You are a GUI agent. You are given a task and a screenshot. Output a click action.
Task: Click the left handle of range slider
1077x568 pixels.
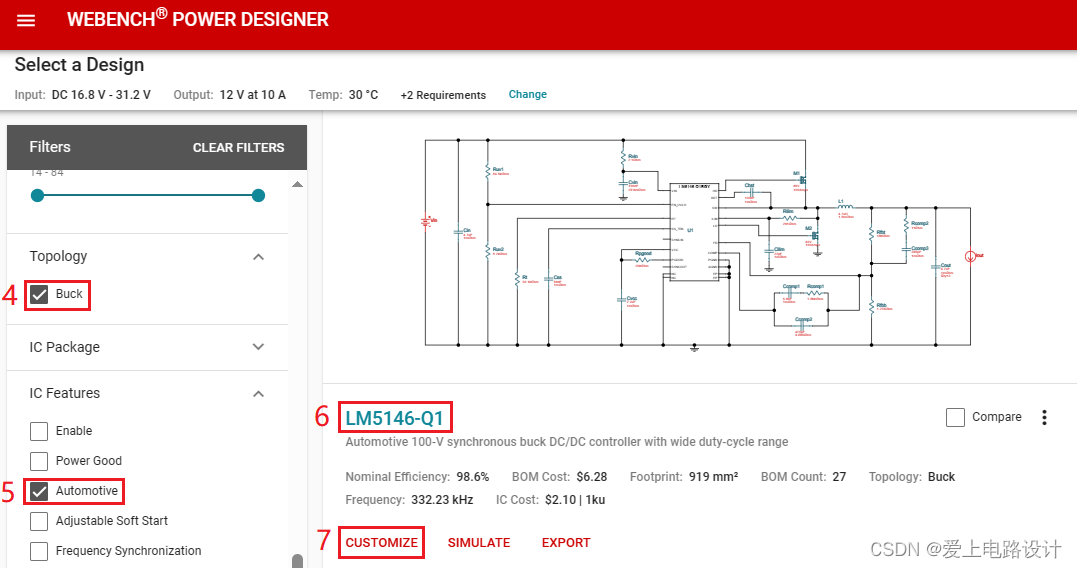click(38, 196)
